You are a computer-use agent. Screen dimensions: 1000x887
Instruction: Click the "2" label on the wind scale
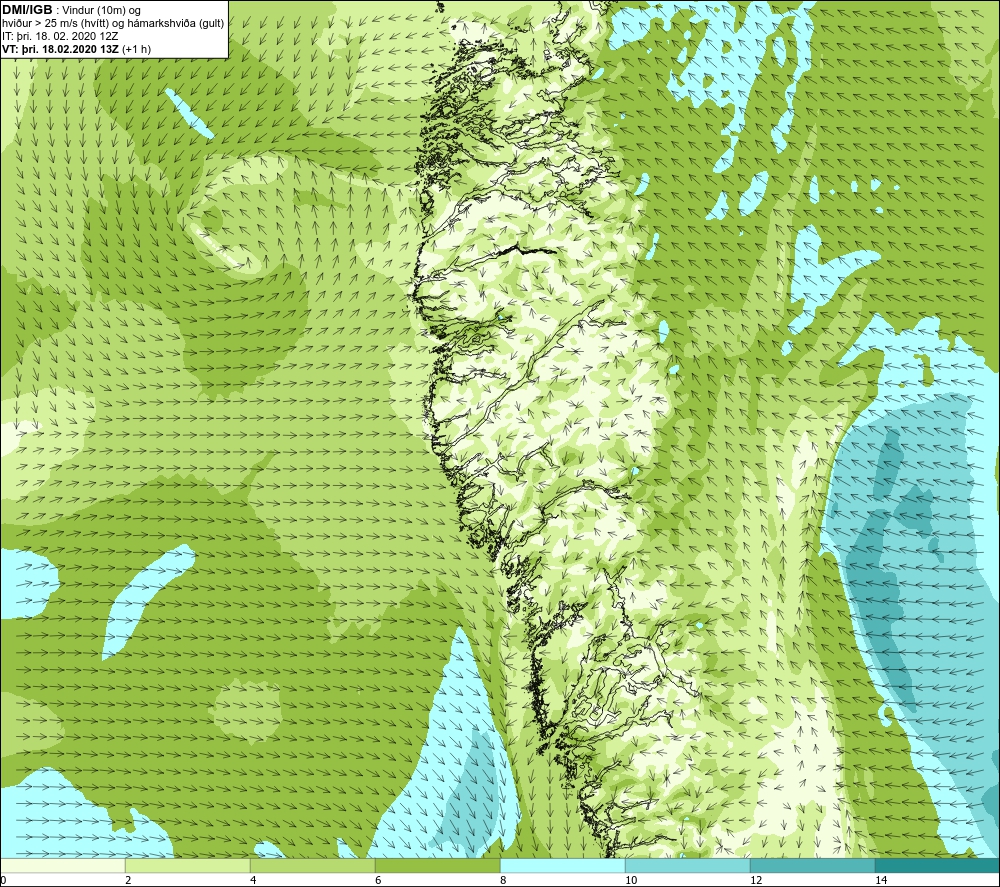(x=128, y=880)
